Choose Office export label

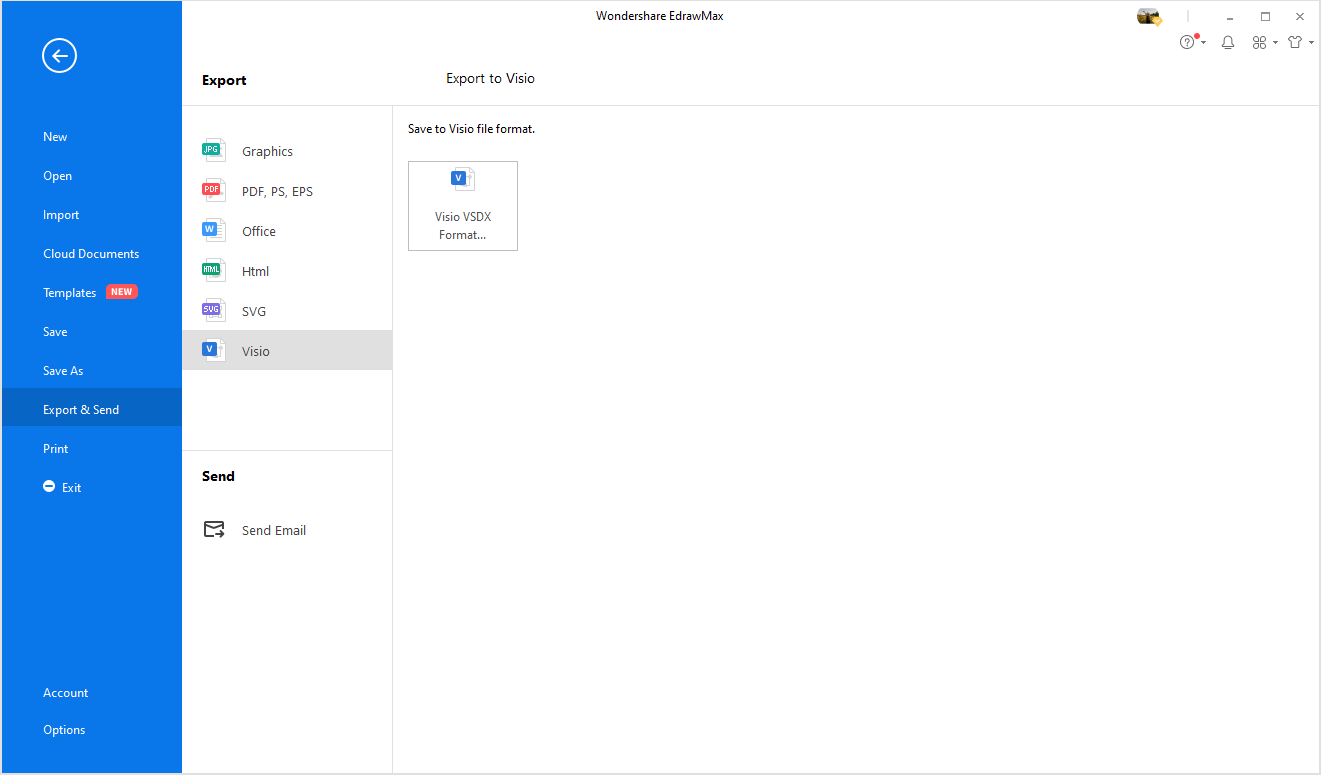tap(259, 232)
